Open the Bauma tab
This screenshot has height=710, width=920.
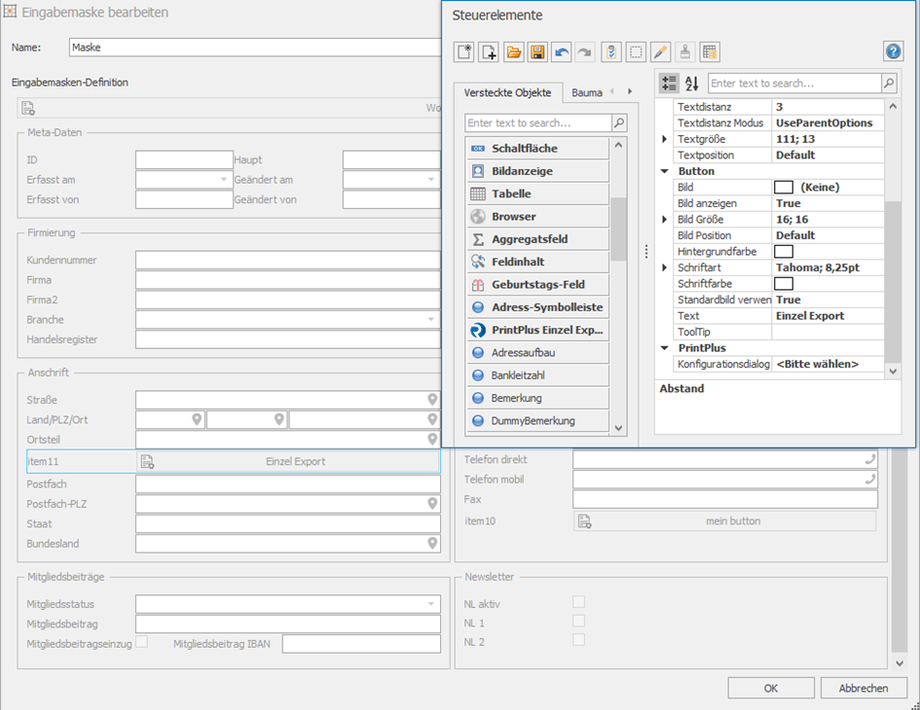click(587, 93)
